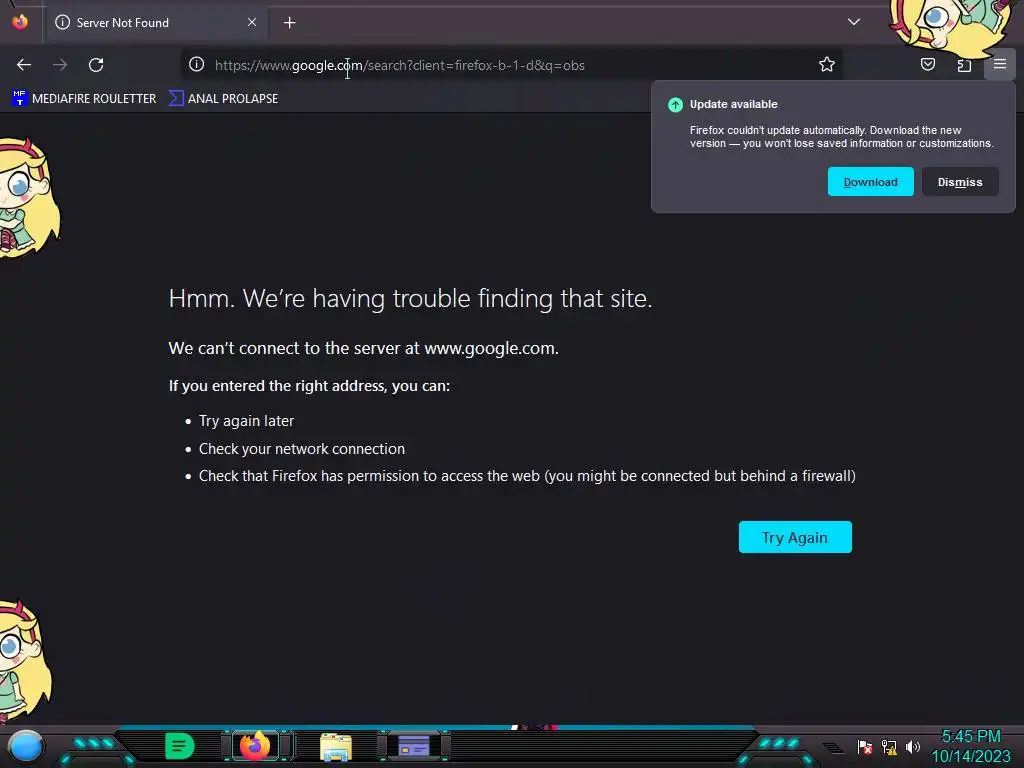Open network status tray icon
This screenshot has width=1024, height=768.
pyautogui.click(x=889, y=747)
